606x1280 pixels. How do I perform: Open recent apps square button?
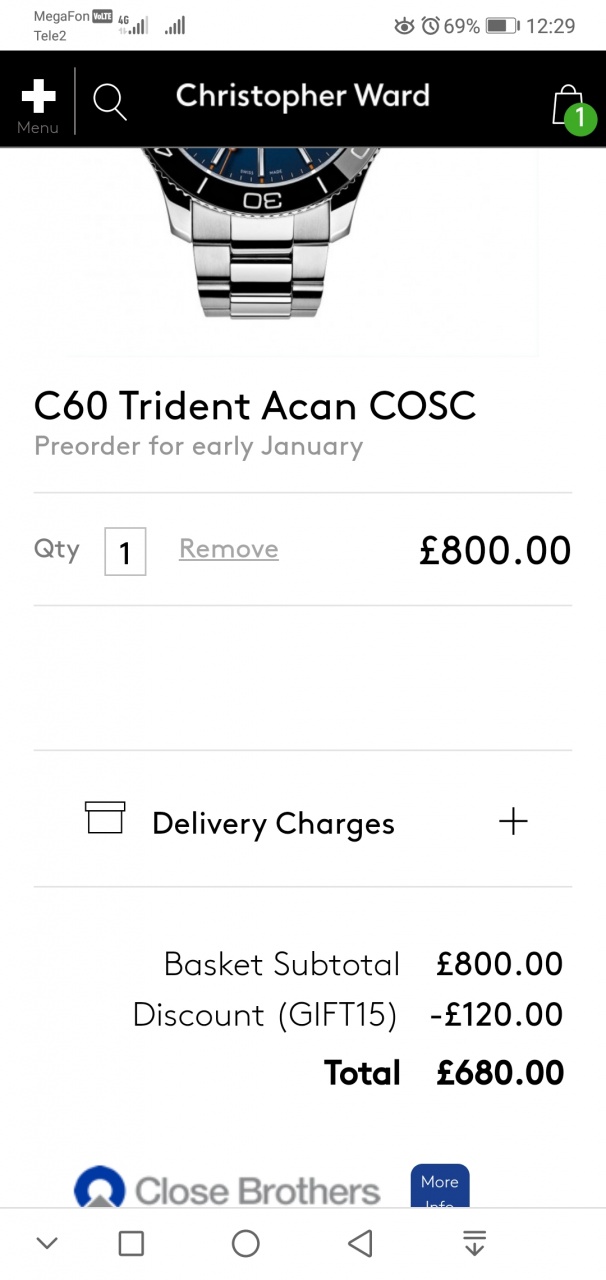tap(131, 1243)
